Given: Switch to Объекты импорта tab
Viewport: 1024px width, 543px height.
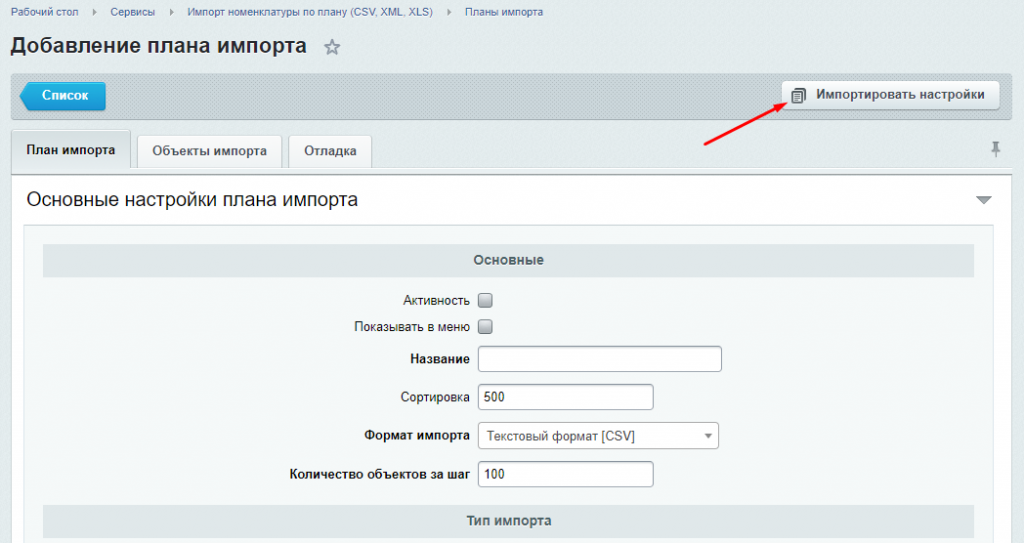Looking at the screenshot, I should coord(210,151).
